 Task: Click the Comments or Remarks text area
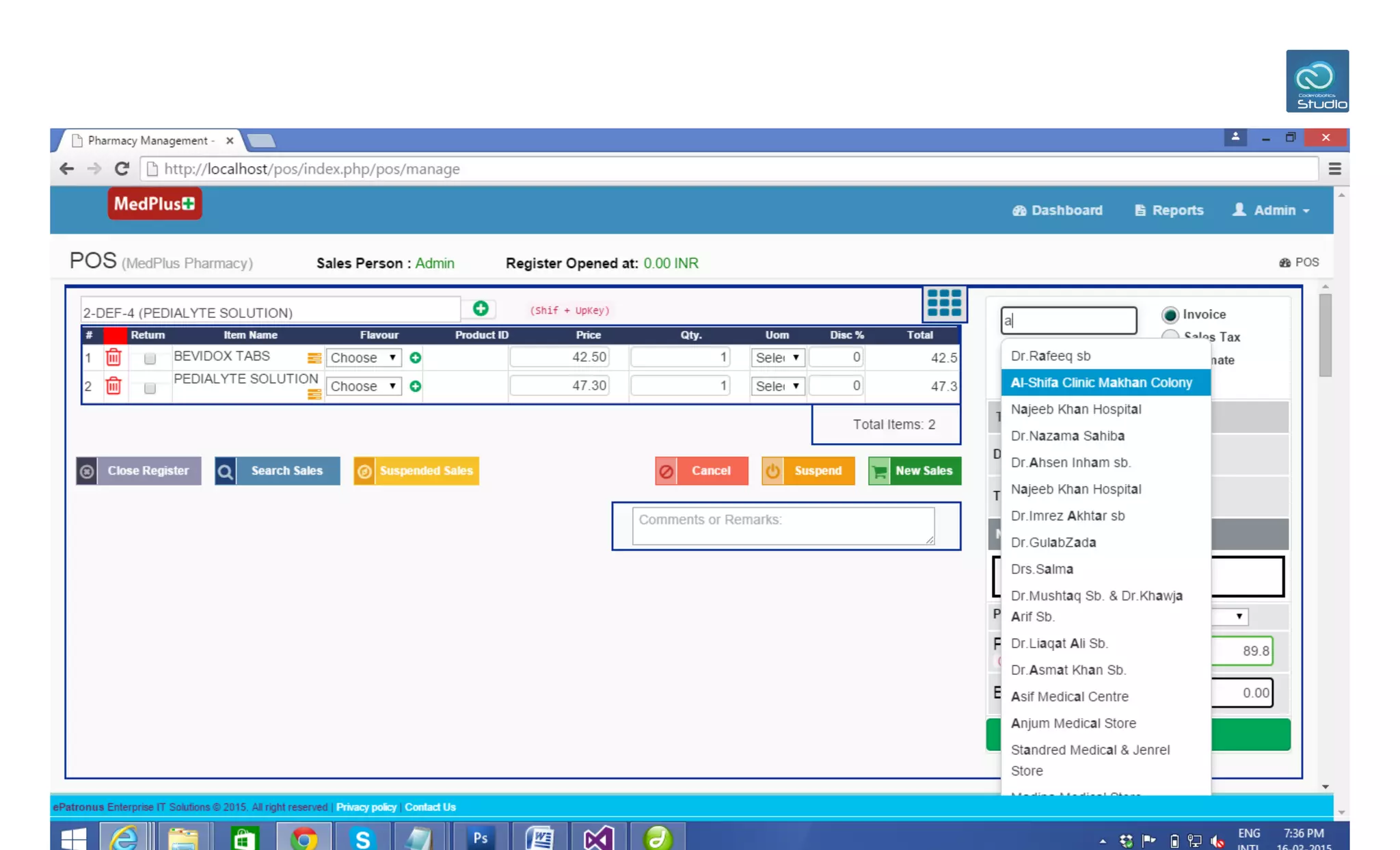coord(783,525)
